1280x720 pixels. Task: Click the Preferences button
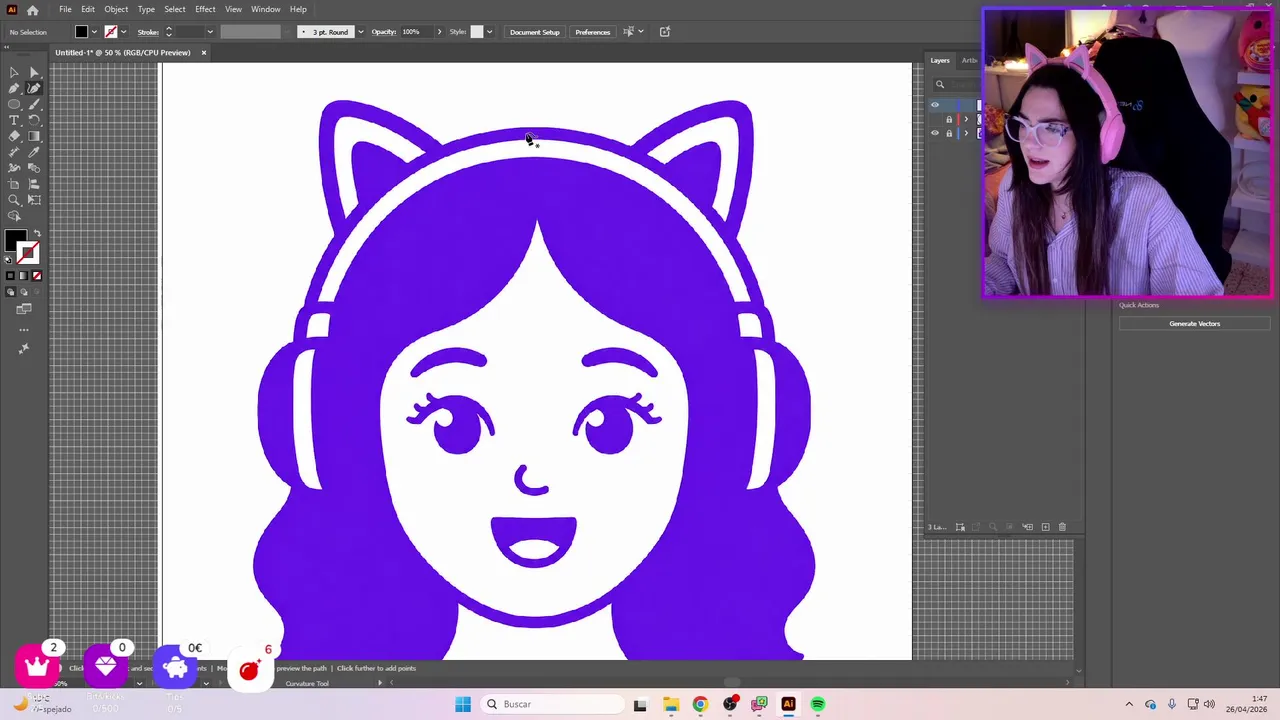pyautogui.click(x=592, y=32)
